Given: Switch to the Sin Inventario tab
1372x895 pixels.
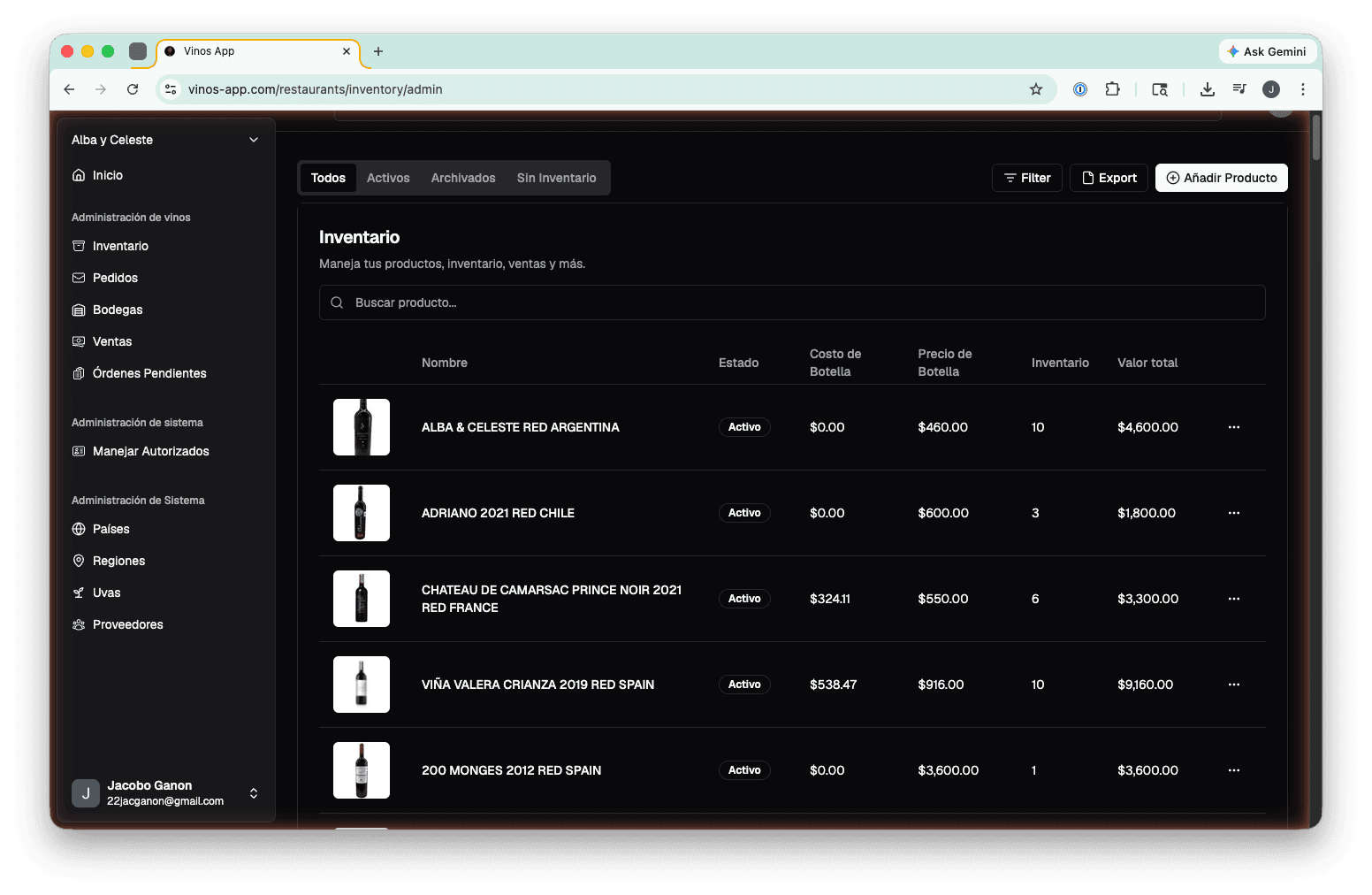Looking at the screenshot, I should coord(556,178).
